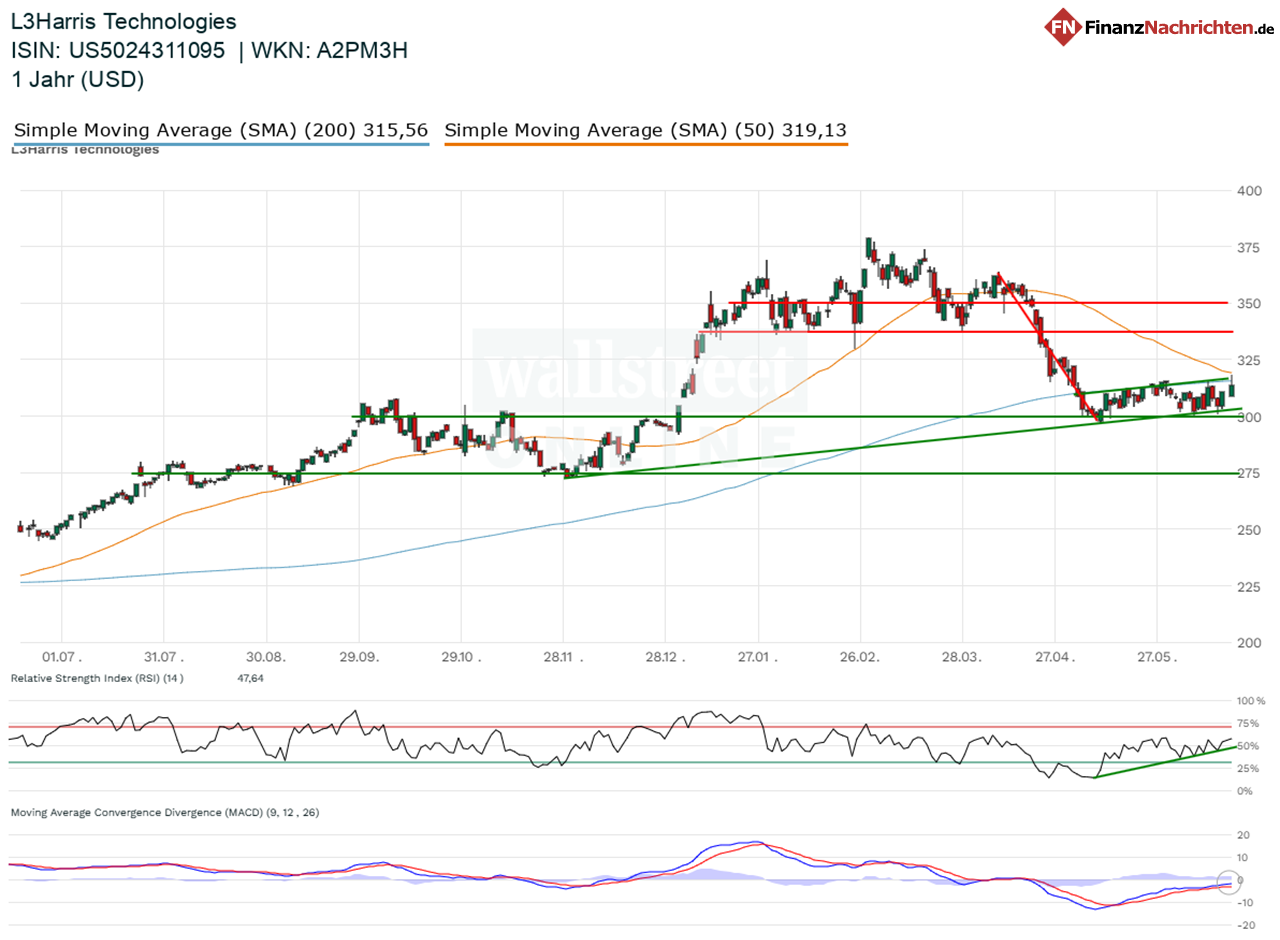Click the 0% RSI axis label
1280x940 pixels.
click(x=1246, y=791)
